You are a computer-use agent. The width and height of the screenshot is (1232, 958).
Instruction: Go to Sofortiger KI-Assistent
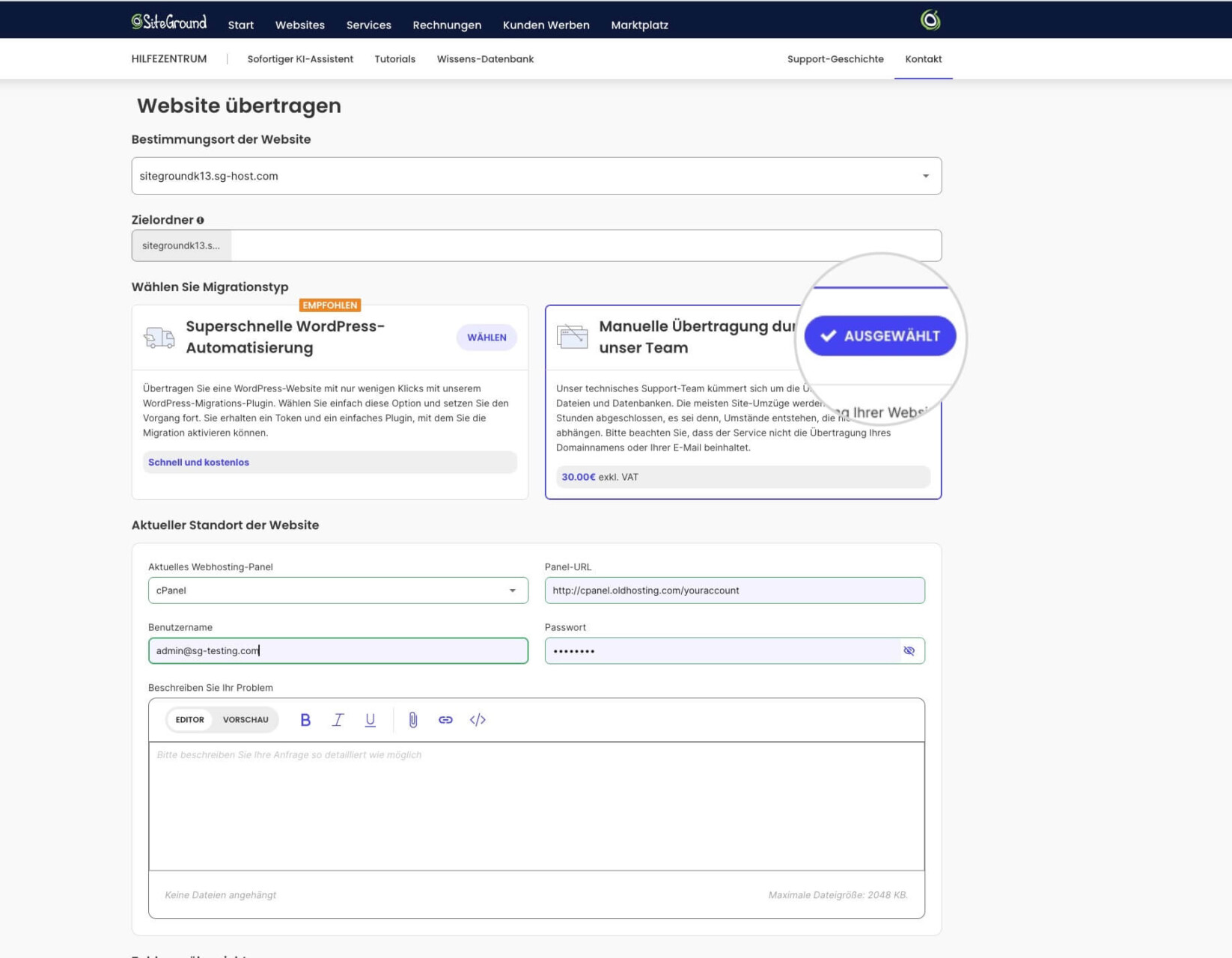point(300,59)
